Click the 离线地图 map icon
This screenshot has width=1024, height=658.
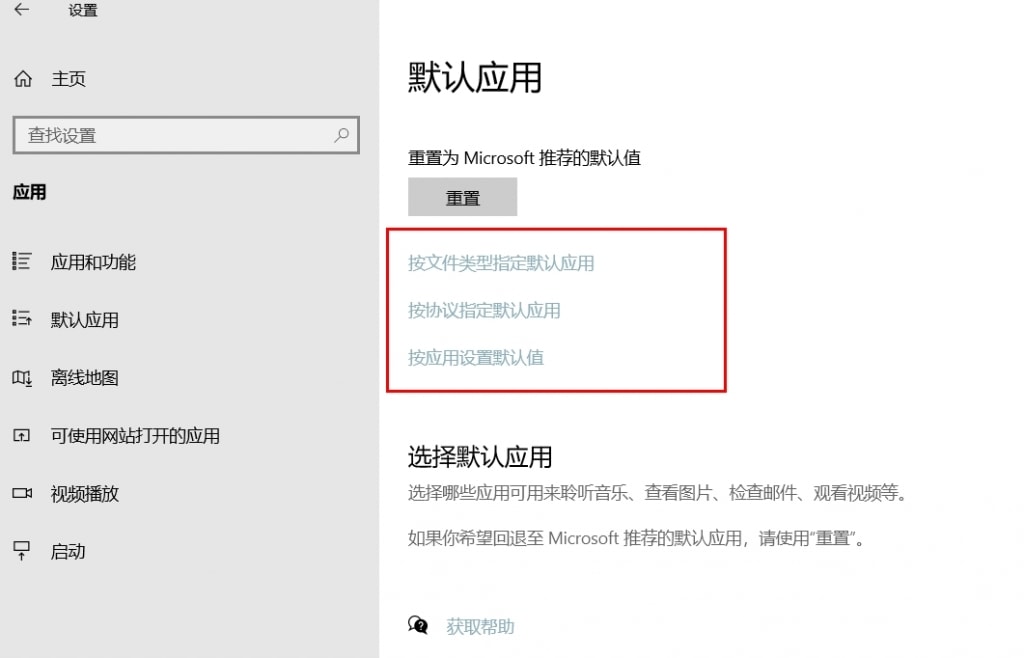point(21,378)
